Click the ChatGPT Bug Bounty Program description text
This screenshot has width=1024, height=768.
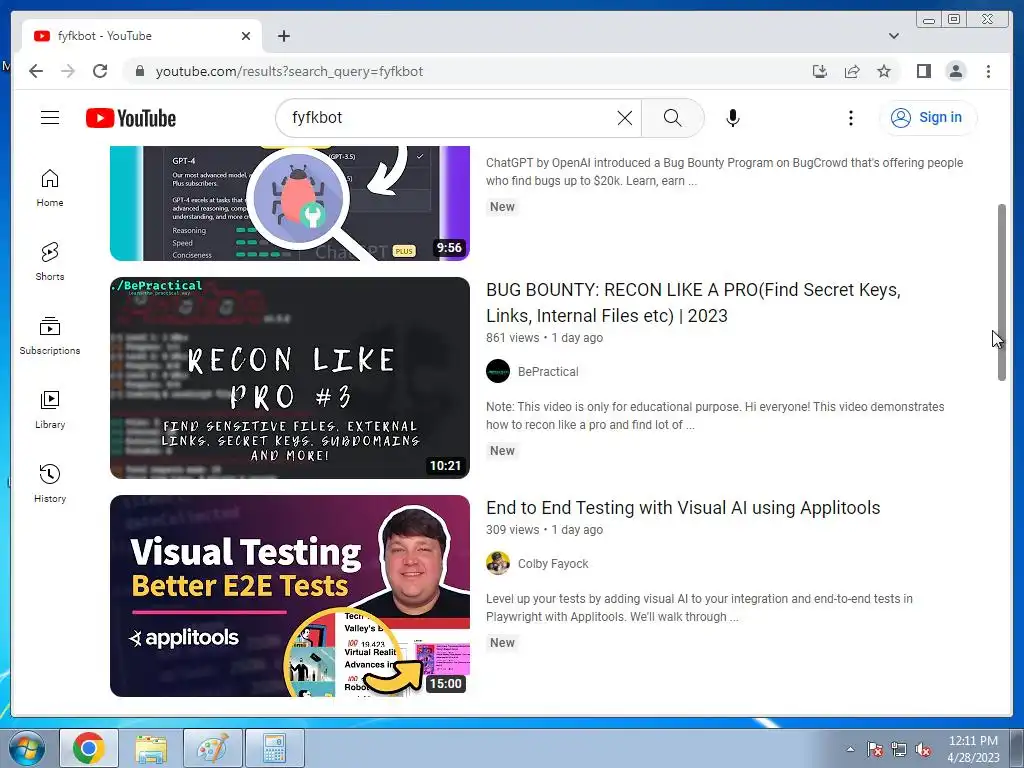point(724,172)
